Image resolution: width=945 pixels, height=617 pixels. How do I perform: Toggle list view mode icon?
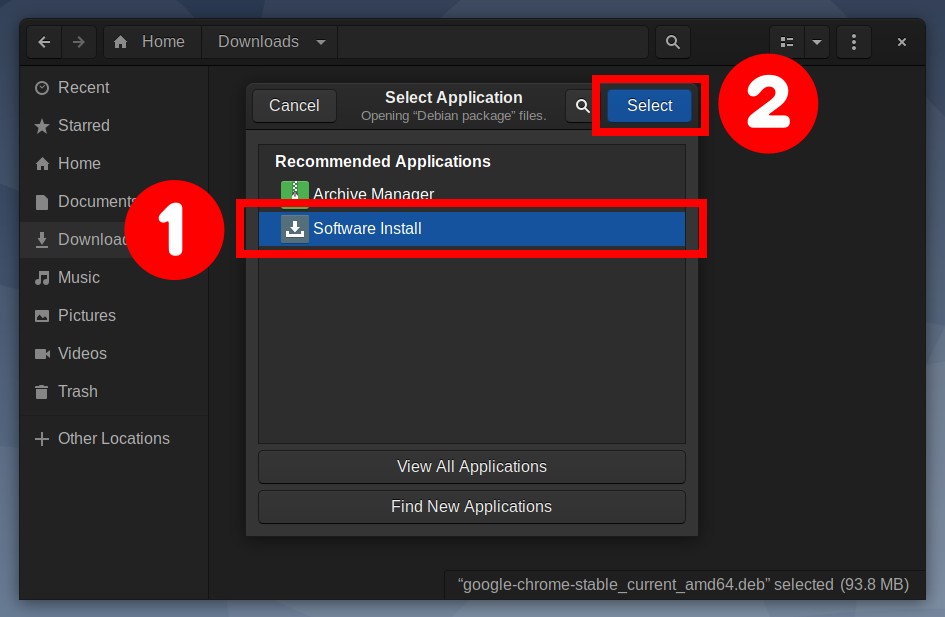tap(787, 42)
